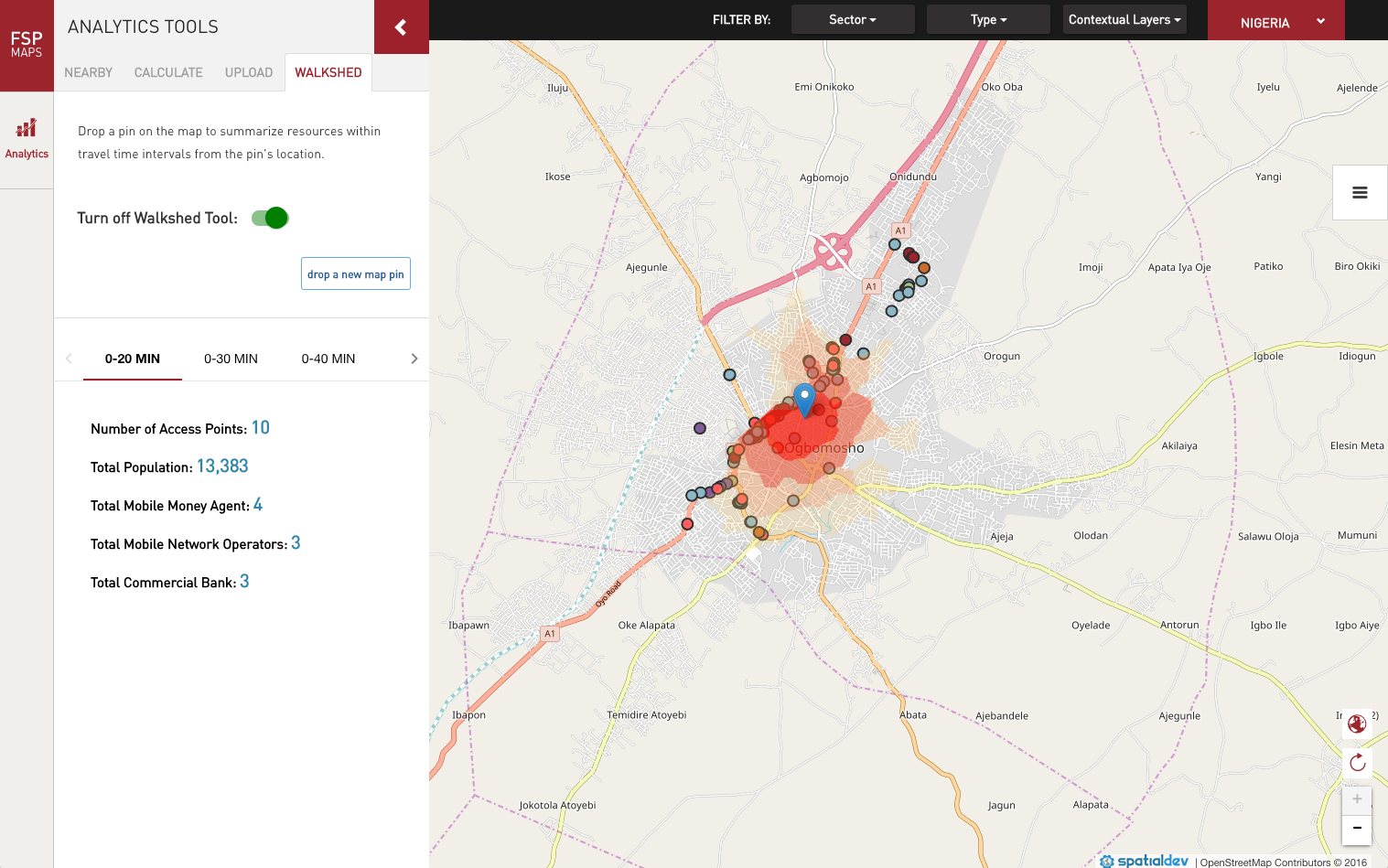Open the OpenStreetMap Contributors attribution link
The height and width of the screenshot is (868, 1388).
1284,862
